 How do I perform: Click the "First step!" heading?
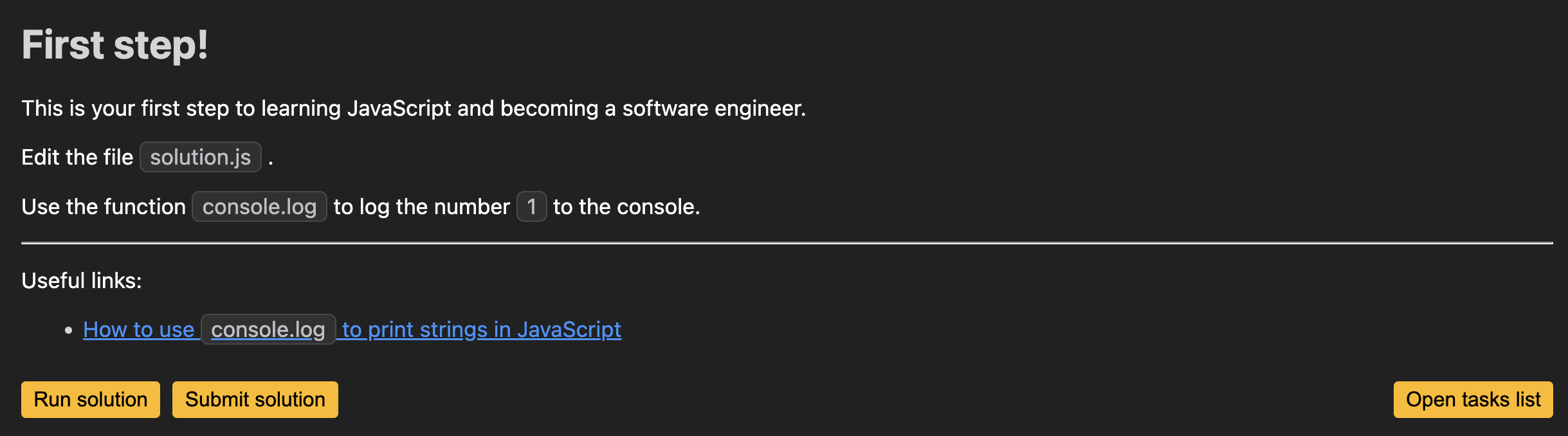(x=115, y=44)
